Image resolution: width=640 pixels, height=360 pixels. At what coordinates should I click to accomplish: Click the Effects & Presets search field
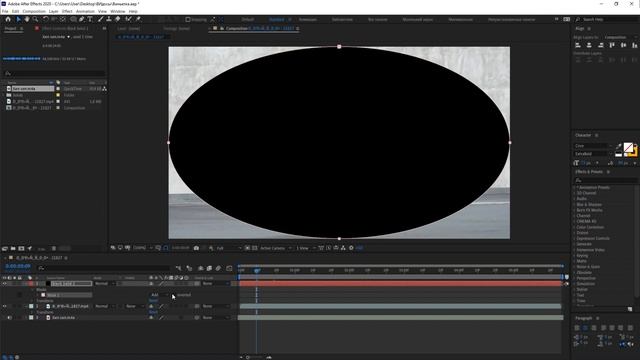(605, 180)
